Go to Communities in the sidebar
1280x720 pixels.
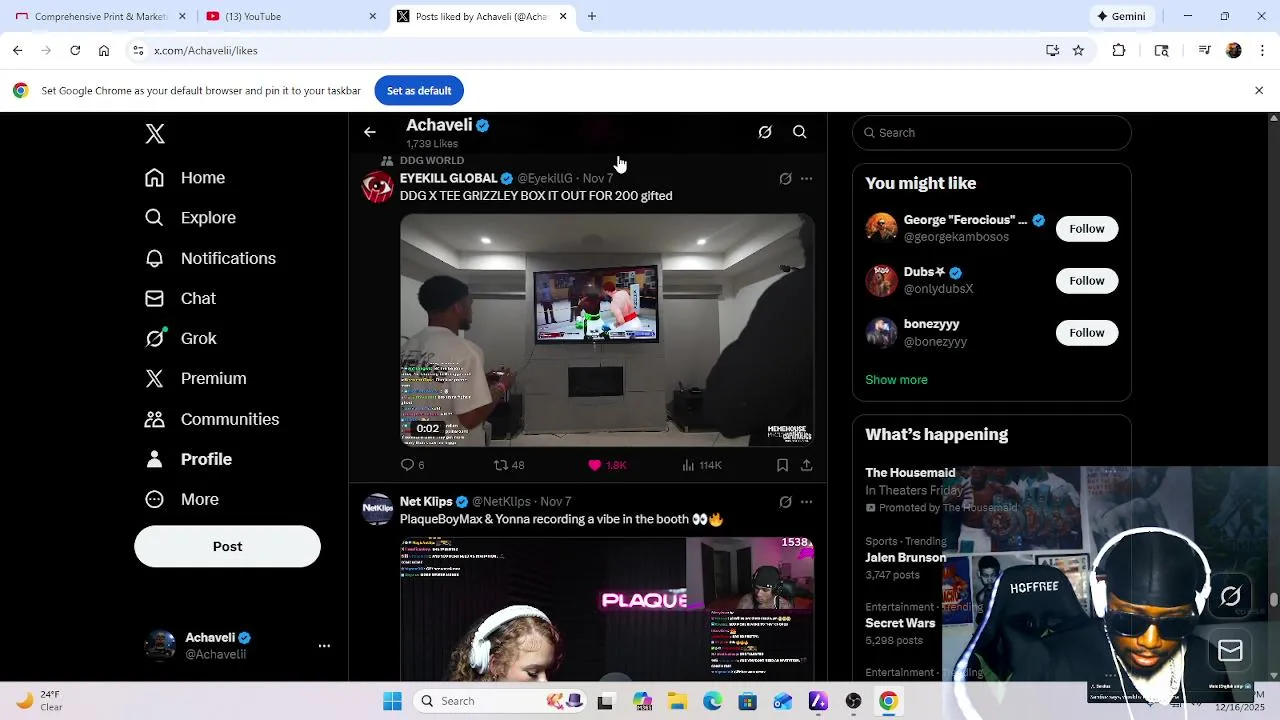click(211, 419)
